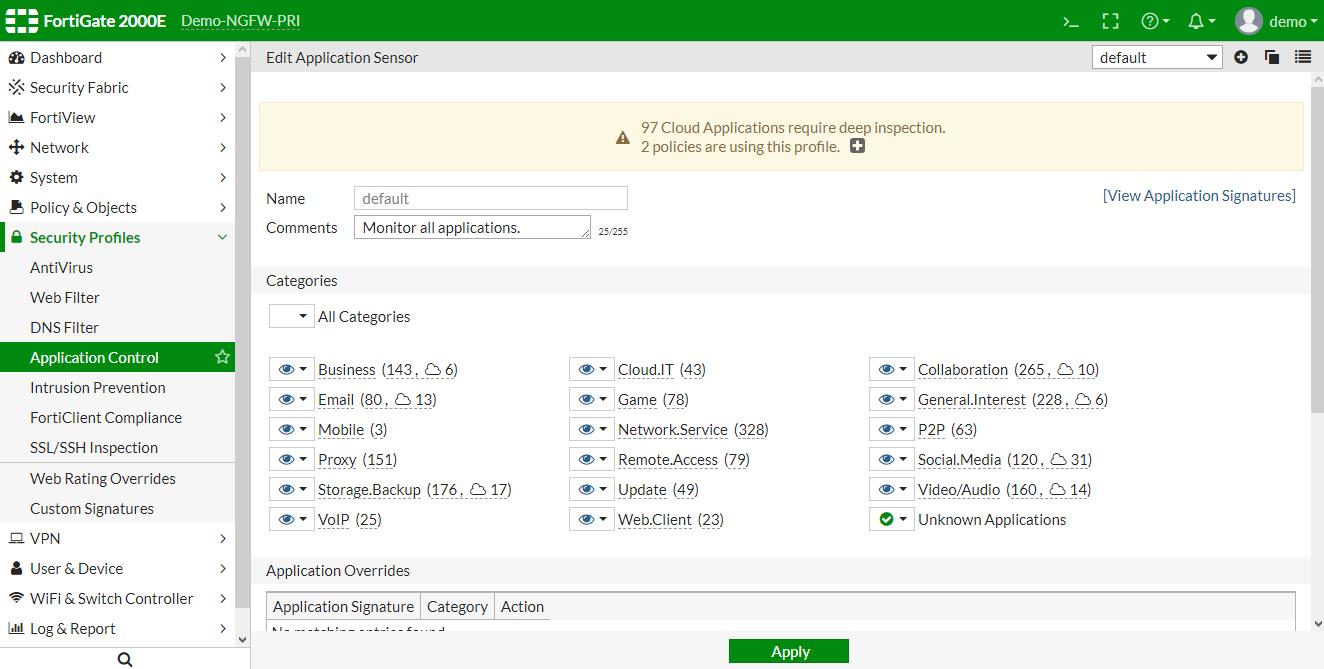Click the System gear icon
The width and height of the screenshot is (1324, 669).
point(16,178)
